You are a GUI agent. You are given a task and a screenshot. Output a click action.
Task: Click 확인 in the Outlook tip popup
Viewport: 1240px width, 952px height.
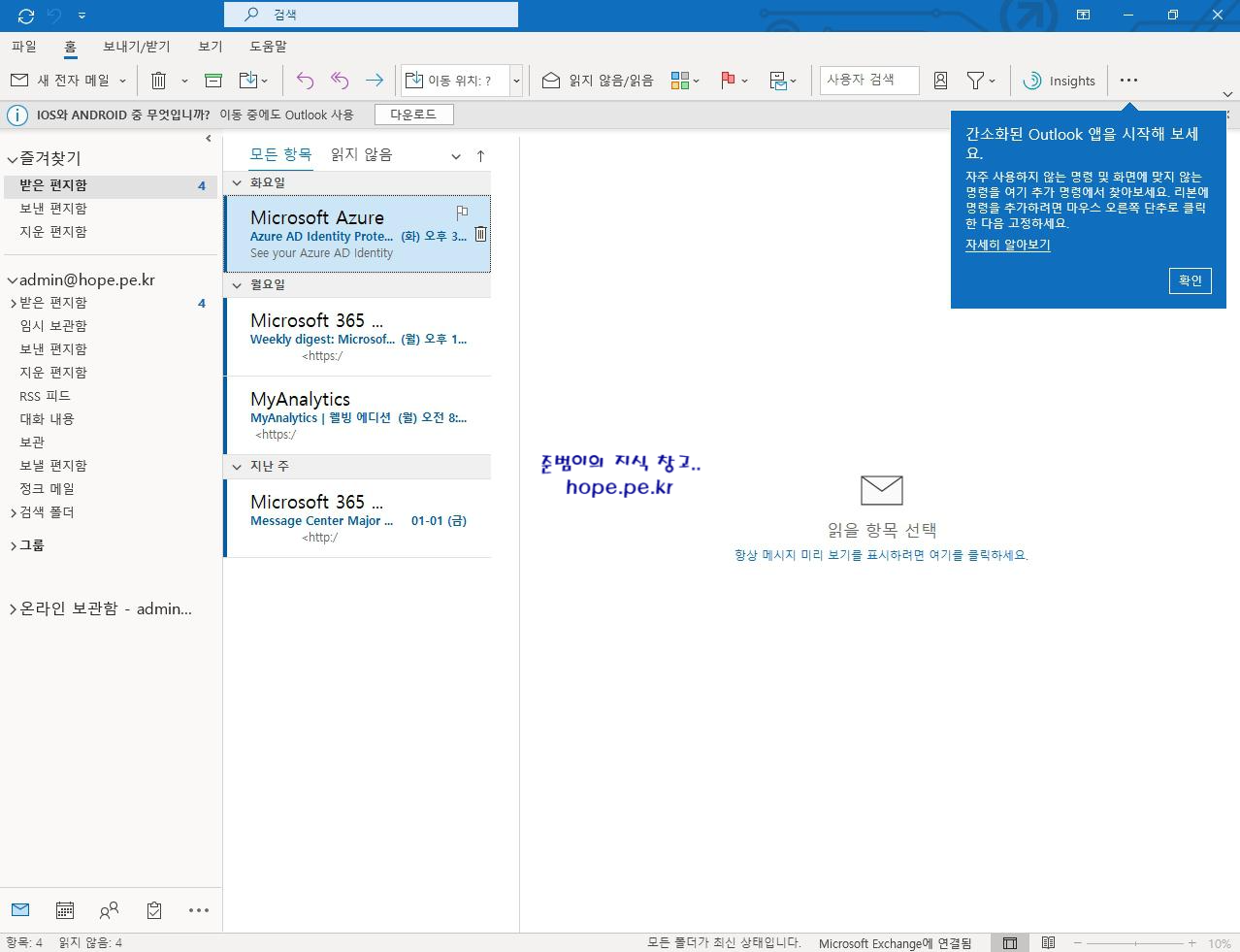point(1191,280)
